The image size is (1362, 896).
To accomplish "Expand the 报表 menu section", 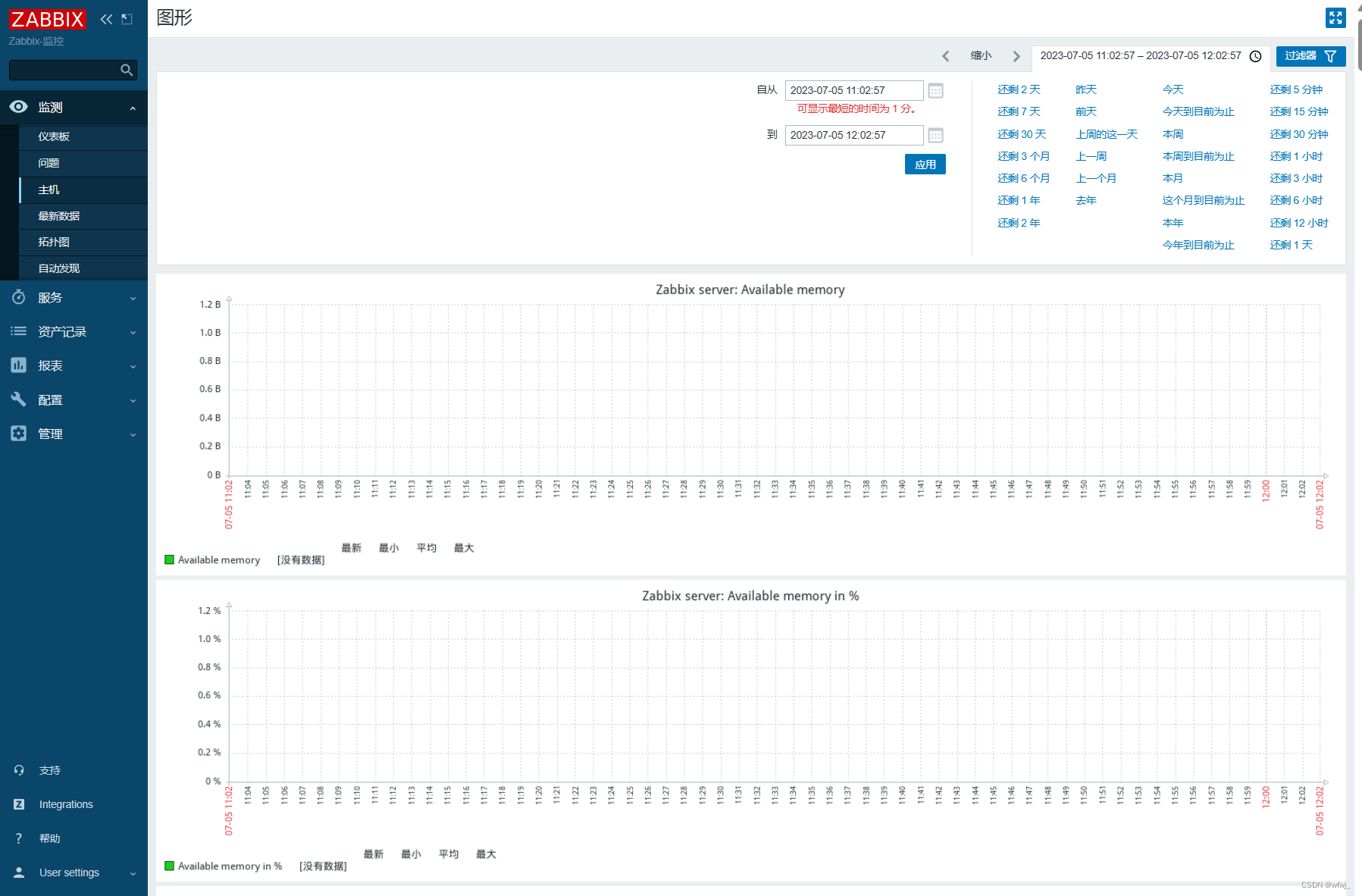I will 133,366.
